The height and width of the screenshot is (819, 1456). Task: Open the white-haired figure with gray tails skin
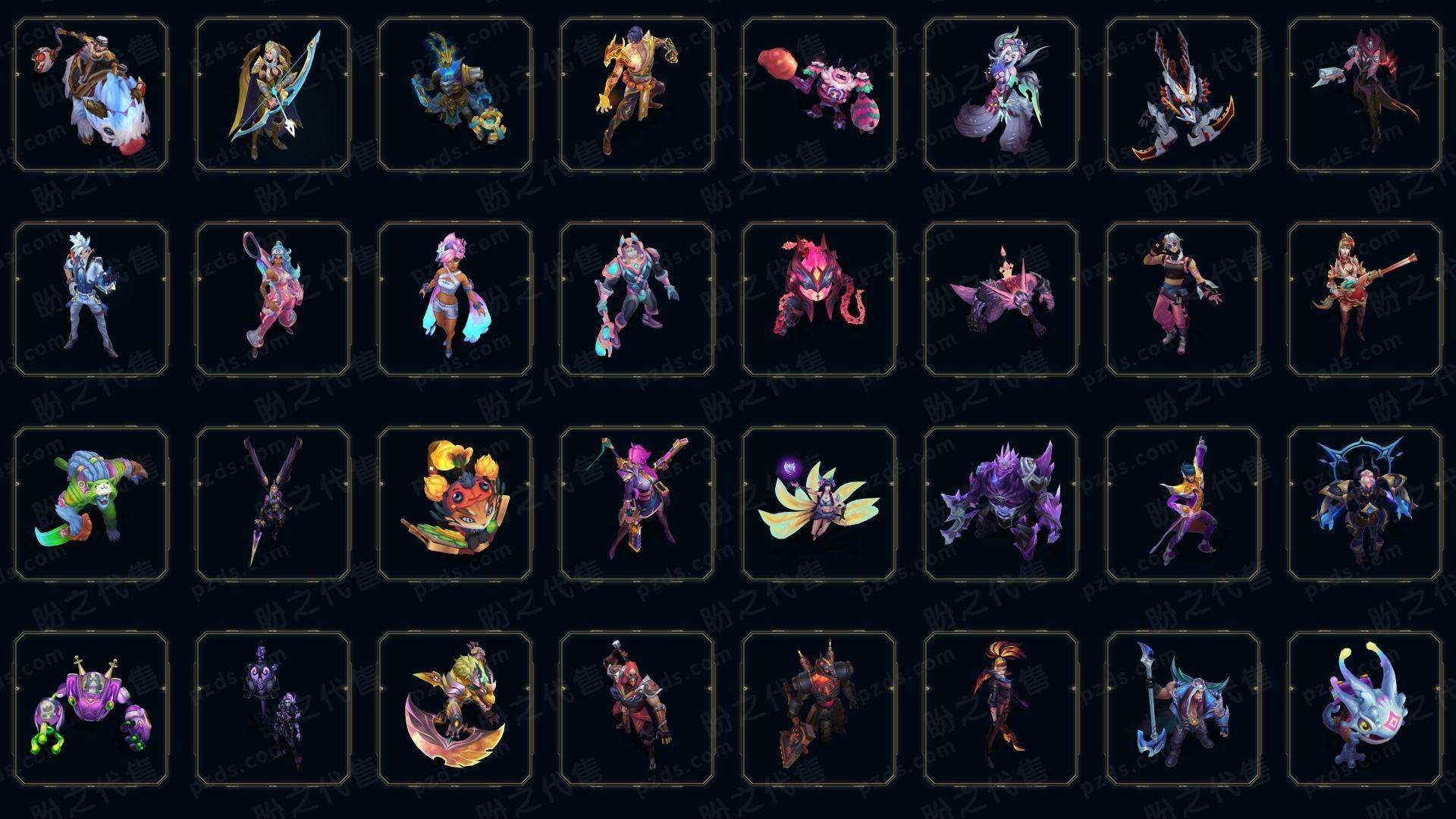tap(1001, 95)
